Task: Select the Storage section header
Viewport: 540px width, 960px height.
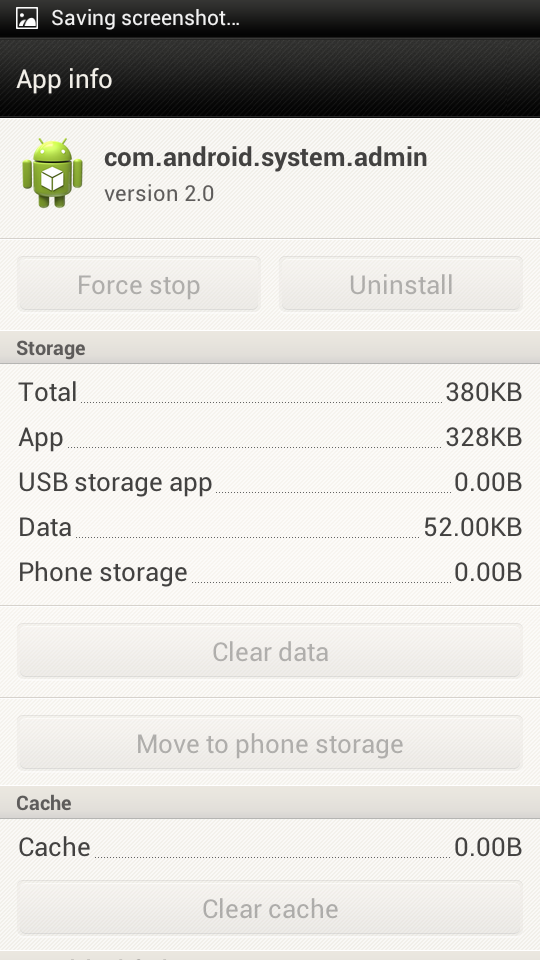Action: click(x=270, y=348)
